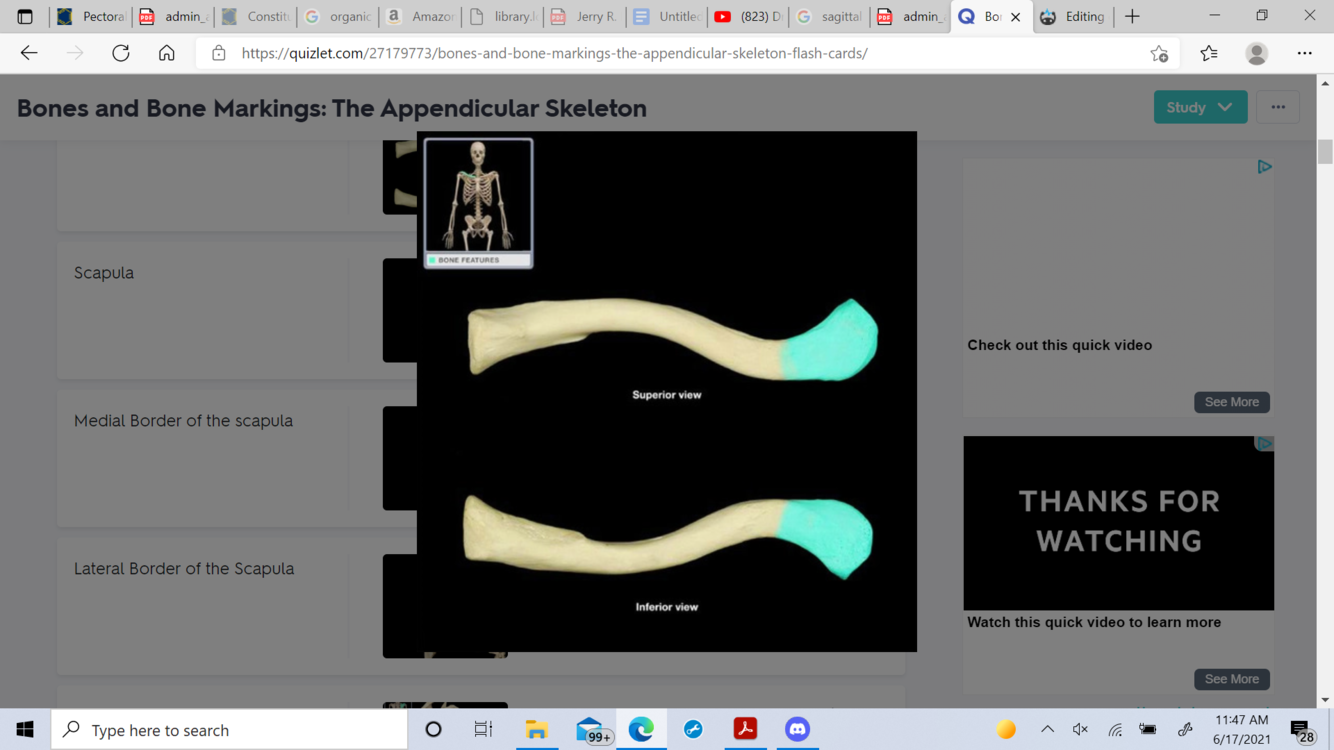Screen dimensions: 1334x750
Task: Open Discord from taskbar
Action: pos(797,730)
